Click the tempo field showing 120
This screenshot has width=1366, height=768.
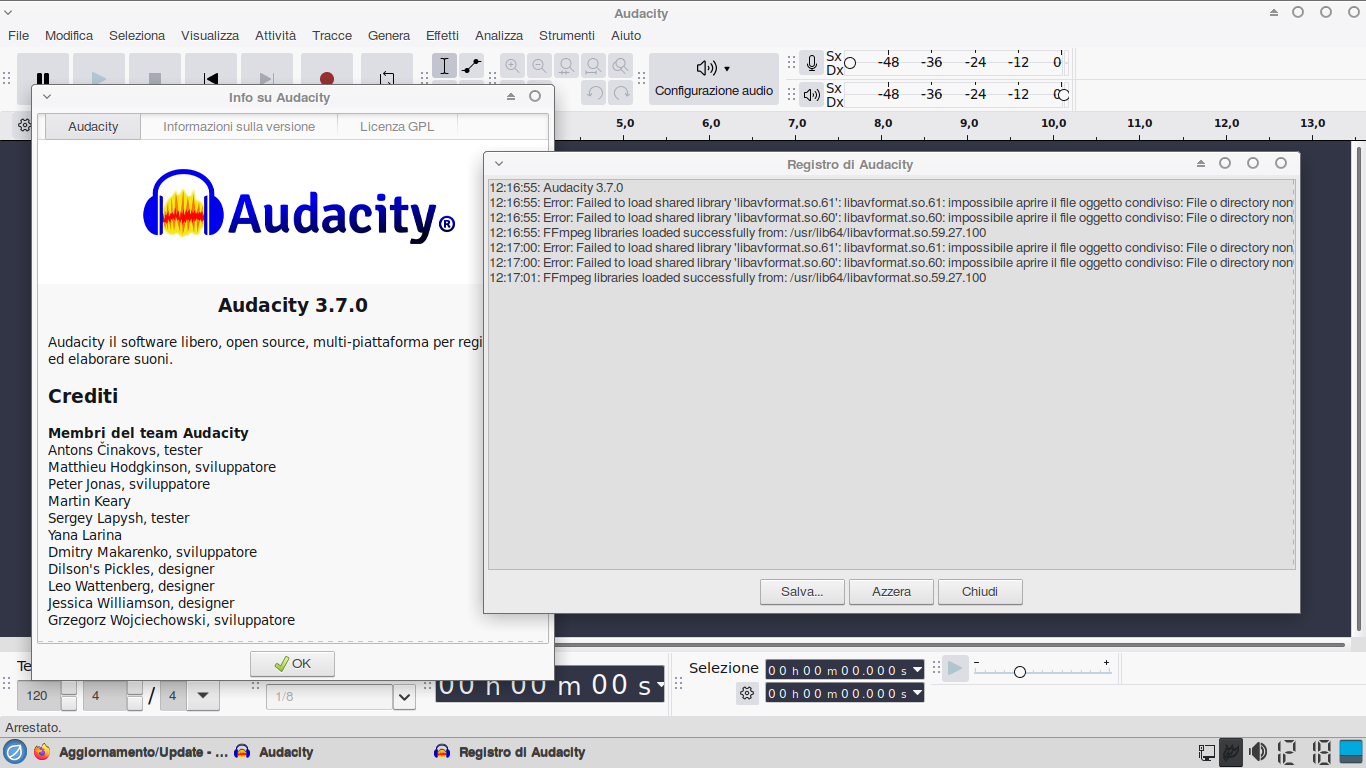(x=39, y=696)
